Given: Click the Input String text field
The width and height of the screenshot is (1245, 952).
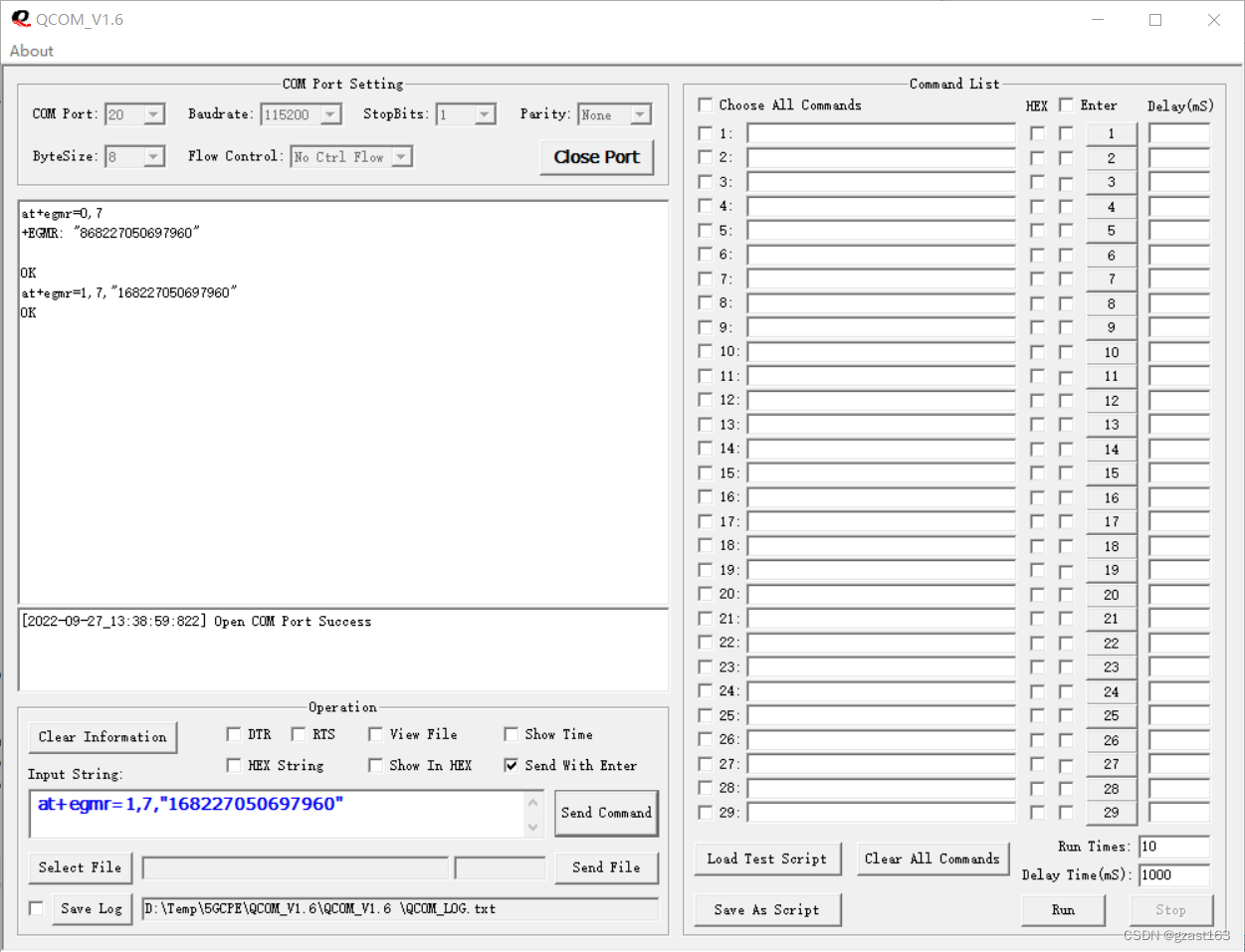Looking at the screenshot, I should tap(279, 814).
